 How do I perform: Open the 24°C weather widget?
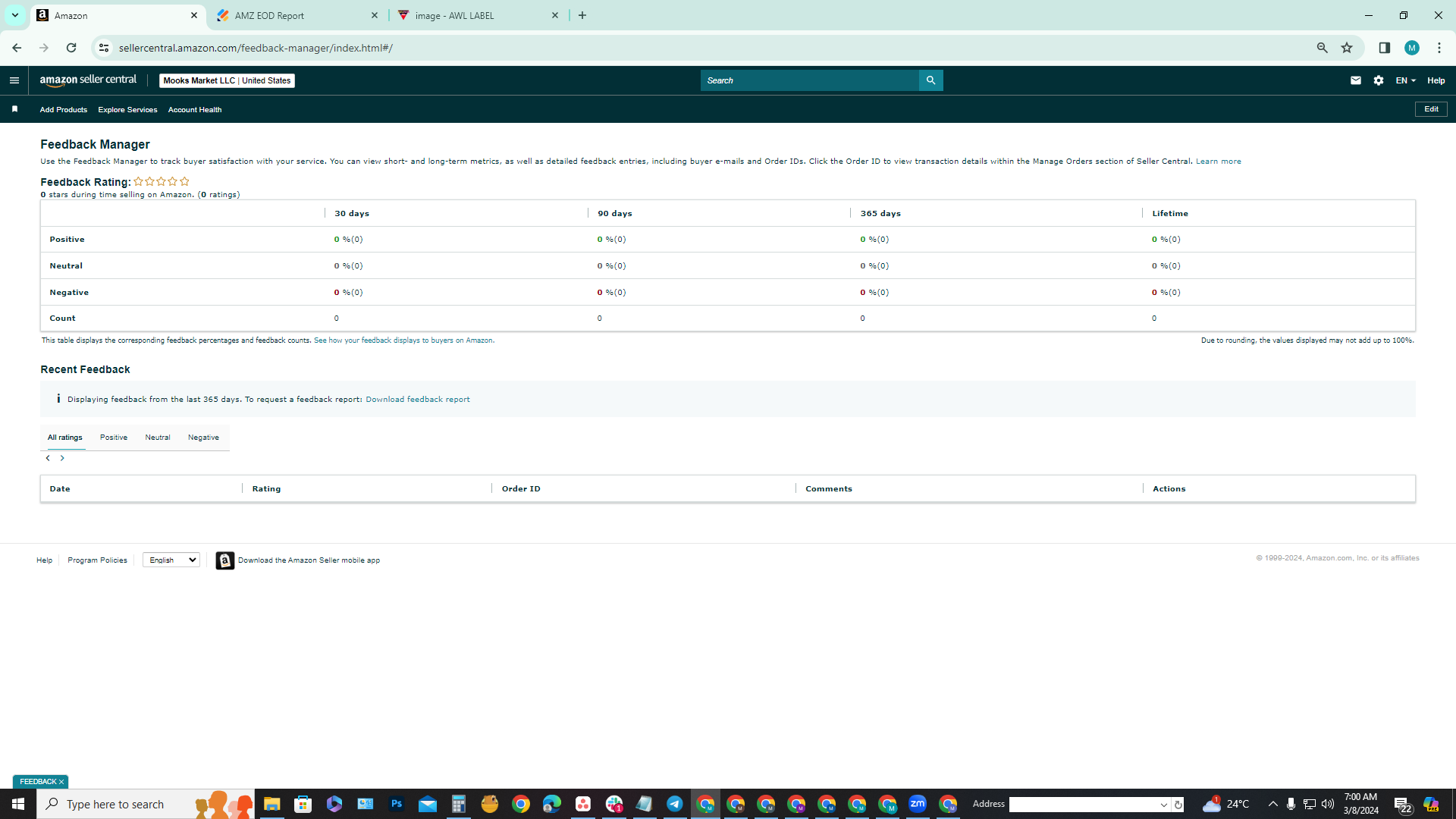tap(1226, 804)
